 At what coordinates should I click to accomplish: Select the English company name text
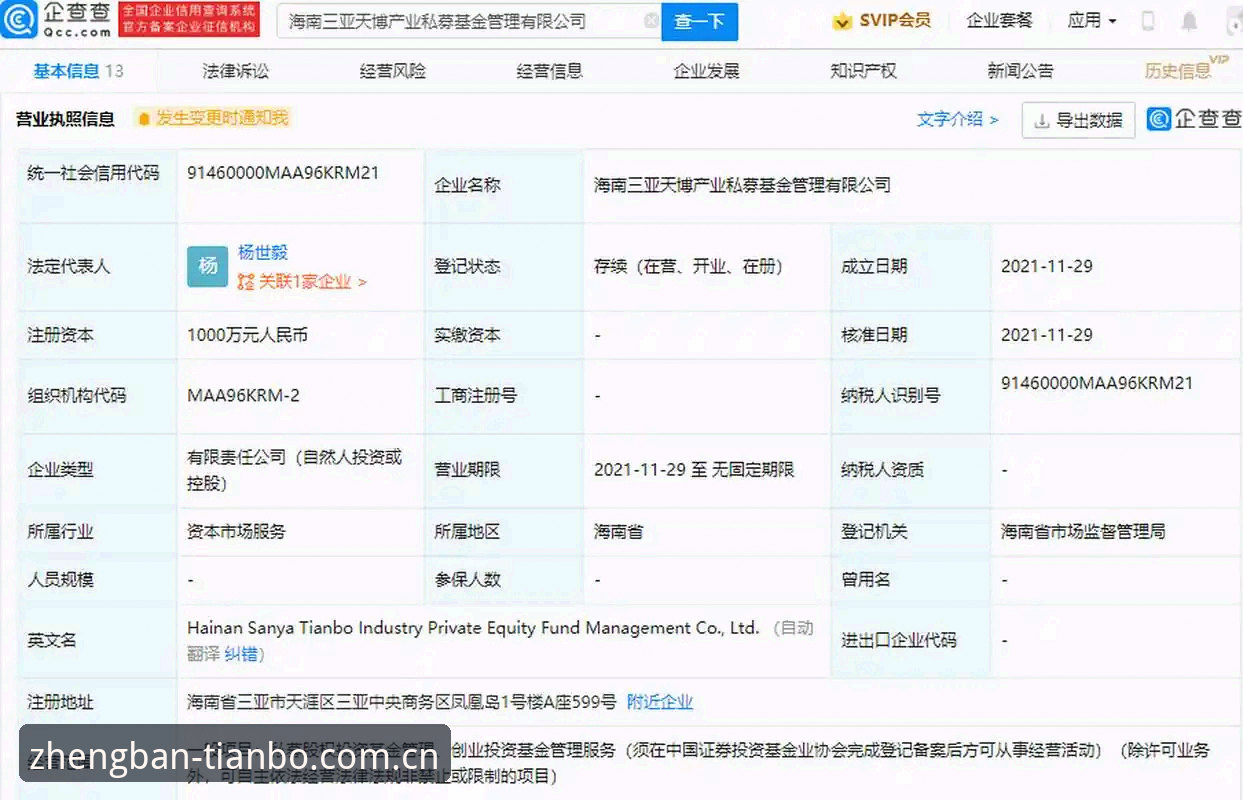(473, 629)
